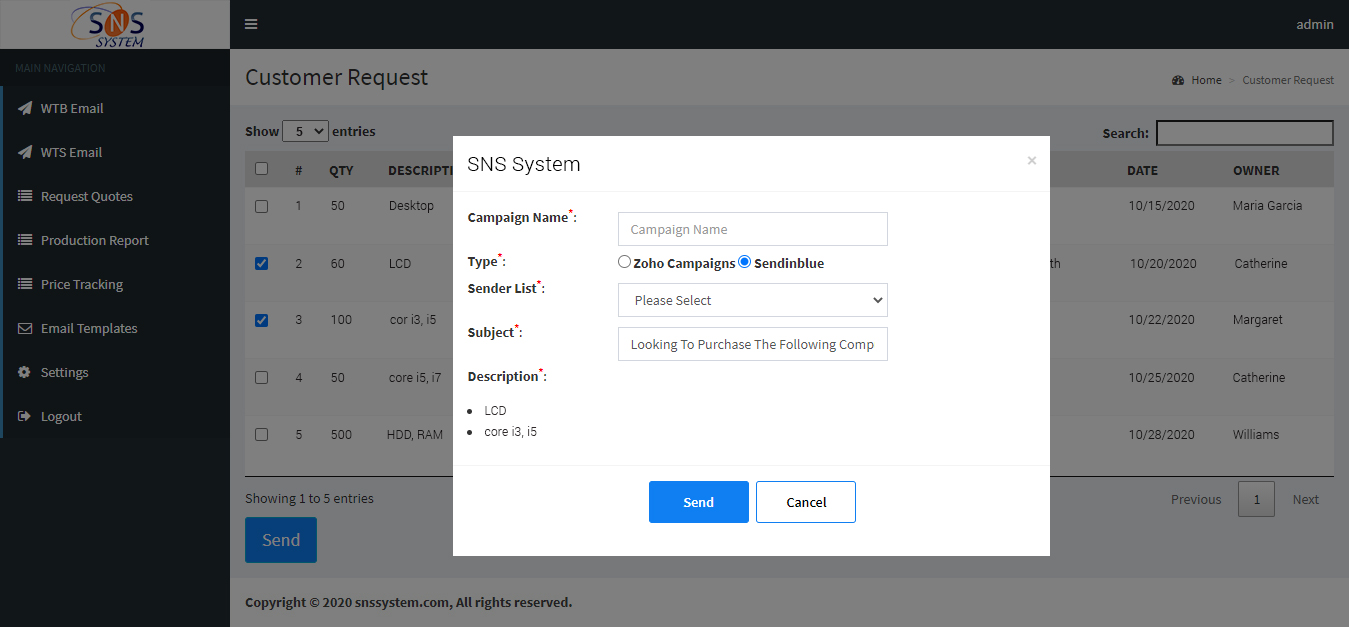Go to Price Tracking in the sidebar
Image resolution: width=1349 pixels, height=627 pixels.
tap(81, 284)
